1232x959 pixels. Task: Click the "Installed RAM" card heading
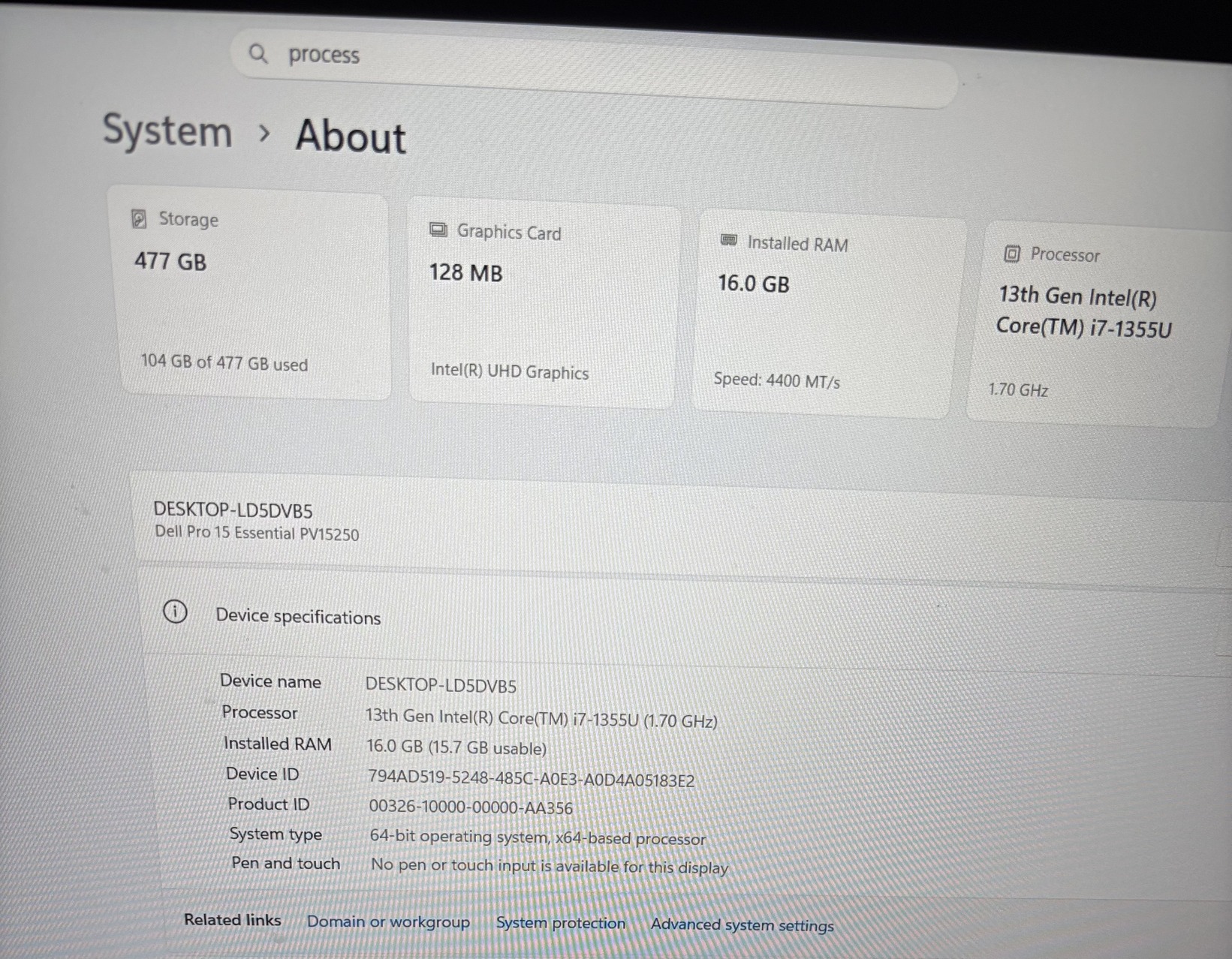[x=798, y=243]
